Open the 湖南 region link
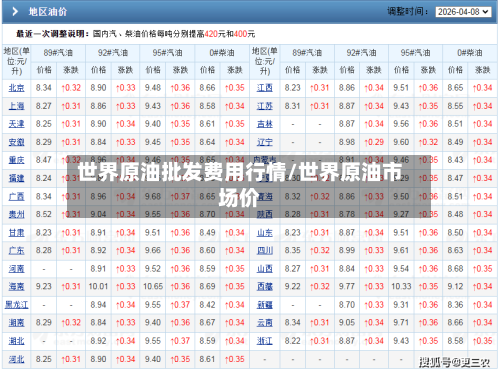 pos(16,323)
